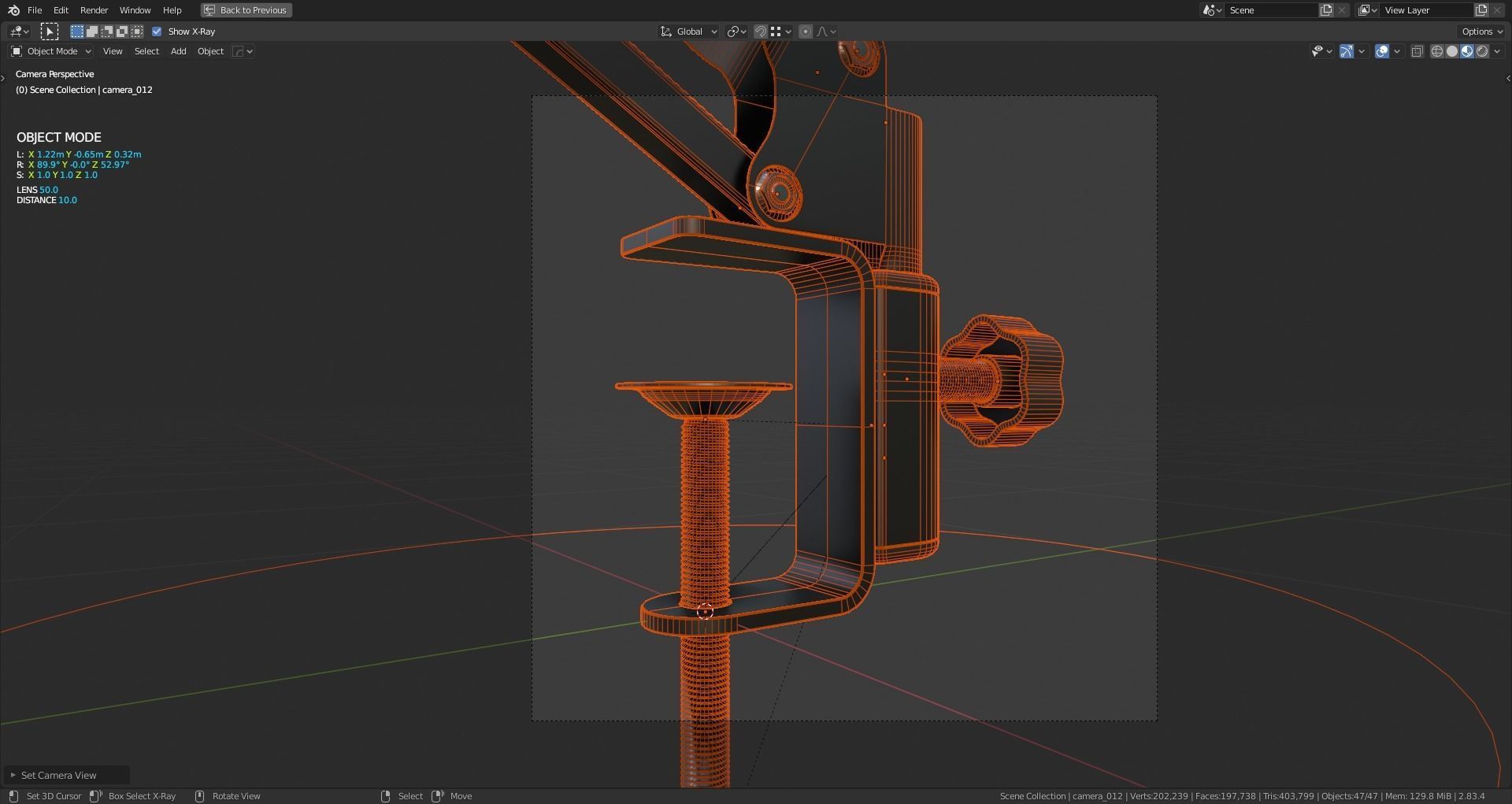
Task: Toggle the snap magnet icon
Action: click(x=761, y=31)
